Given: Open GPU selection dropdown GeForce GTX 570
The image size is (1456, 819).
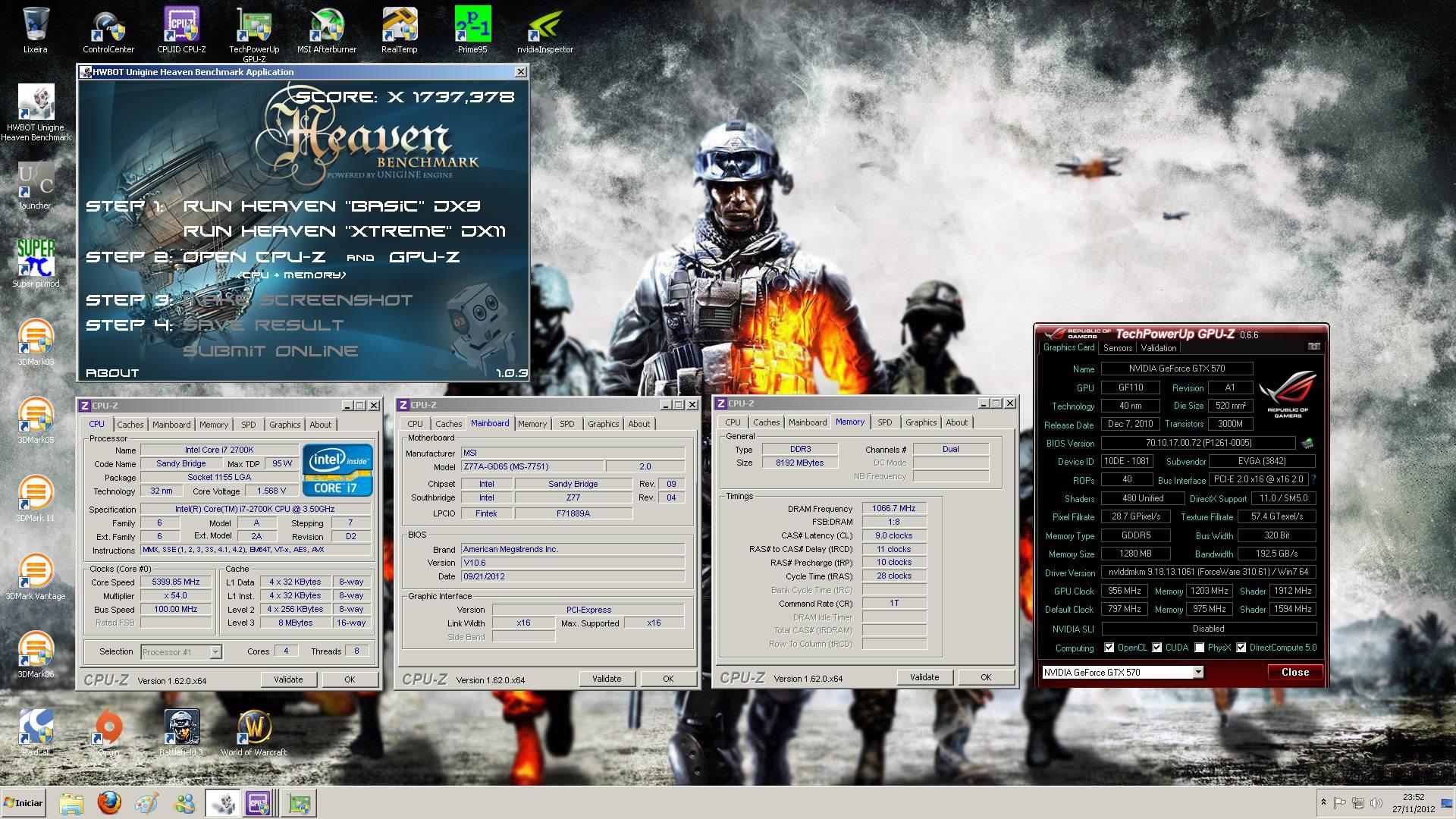Looking at the screenshot, I should click(1123, 672).
